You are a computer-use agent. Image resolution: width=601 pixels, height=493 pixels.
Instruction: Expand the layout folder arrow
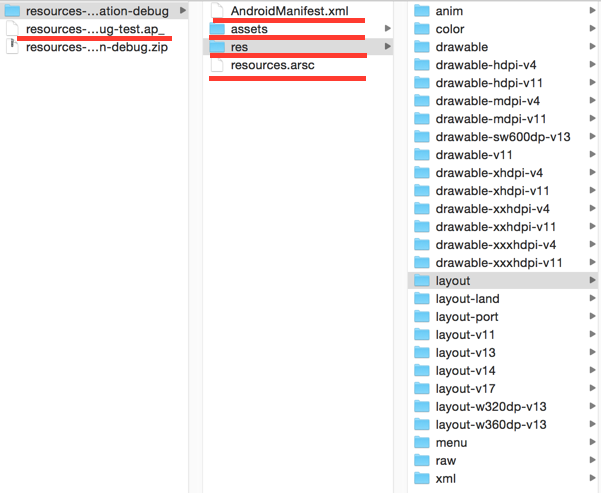593,280
